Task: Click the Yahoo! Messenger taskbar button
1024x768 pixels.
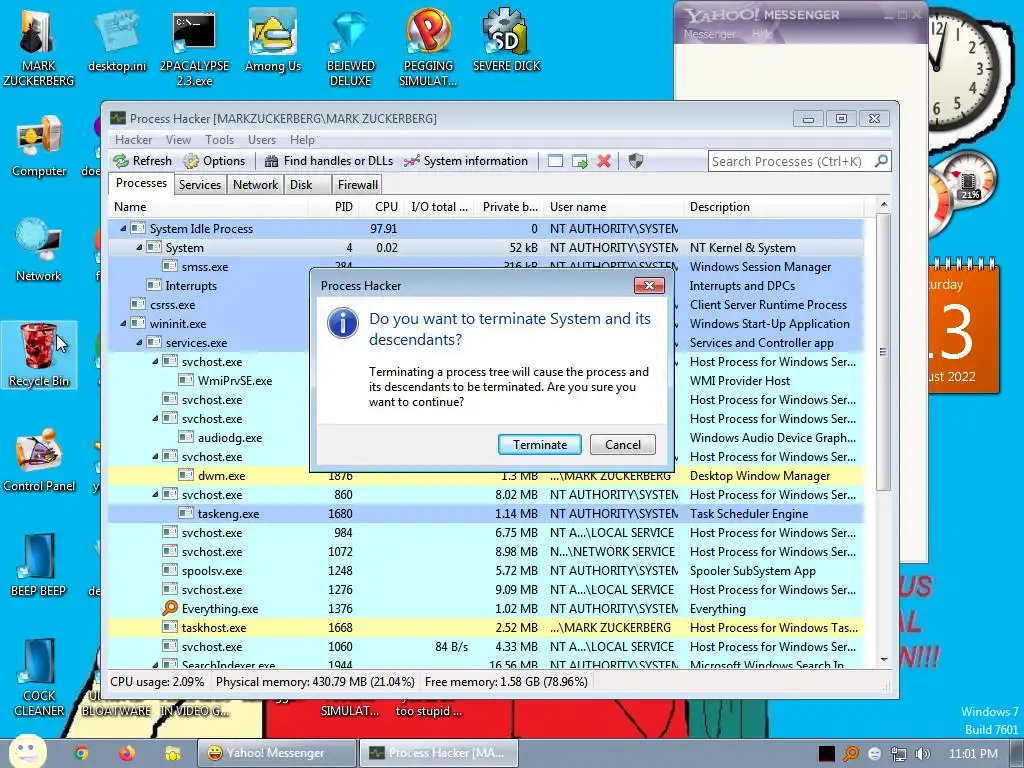Action: 276,753
